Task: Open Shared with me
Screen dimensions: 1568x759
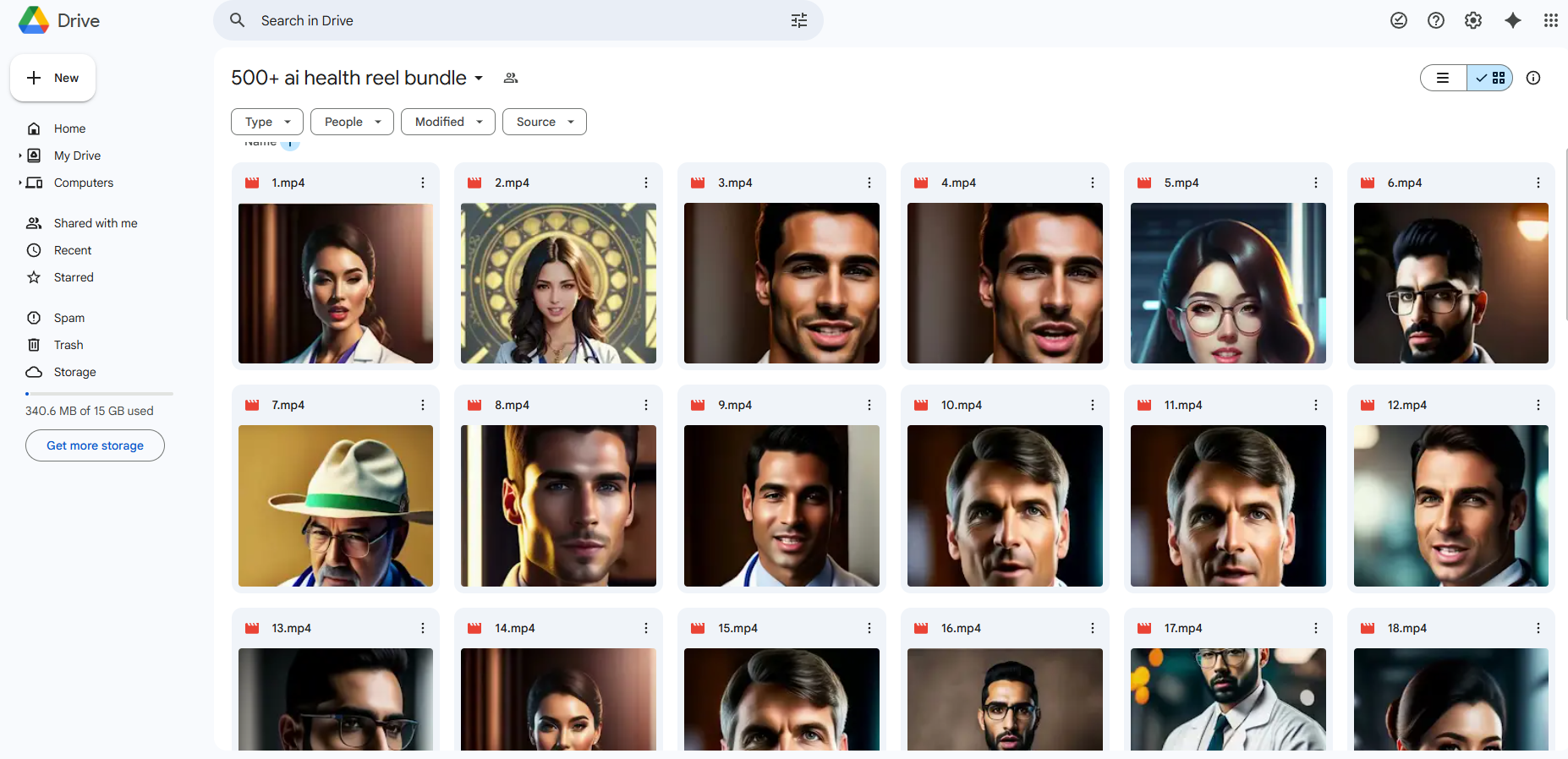Action: 96,223
